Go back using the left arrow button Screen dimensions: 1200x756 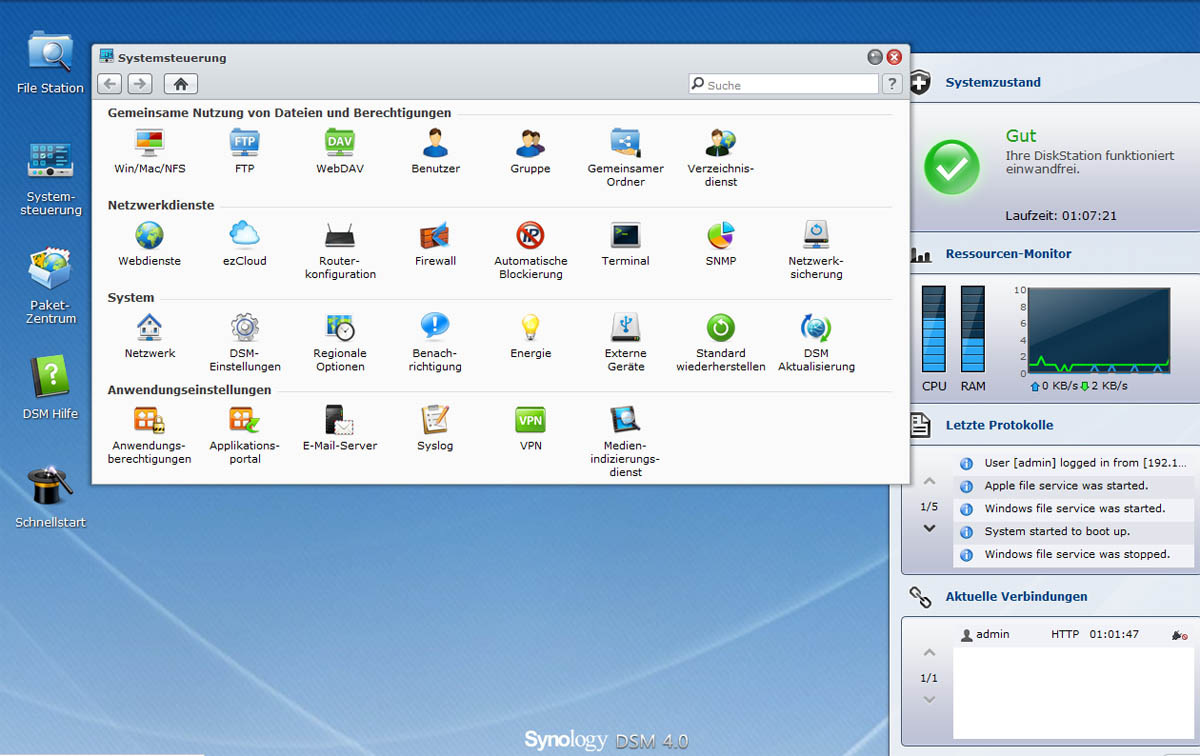coord(110,84)
